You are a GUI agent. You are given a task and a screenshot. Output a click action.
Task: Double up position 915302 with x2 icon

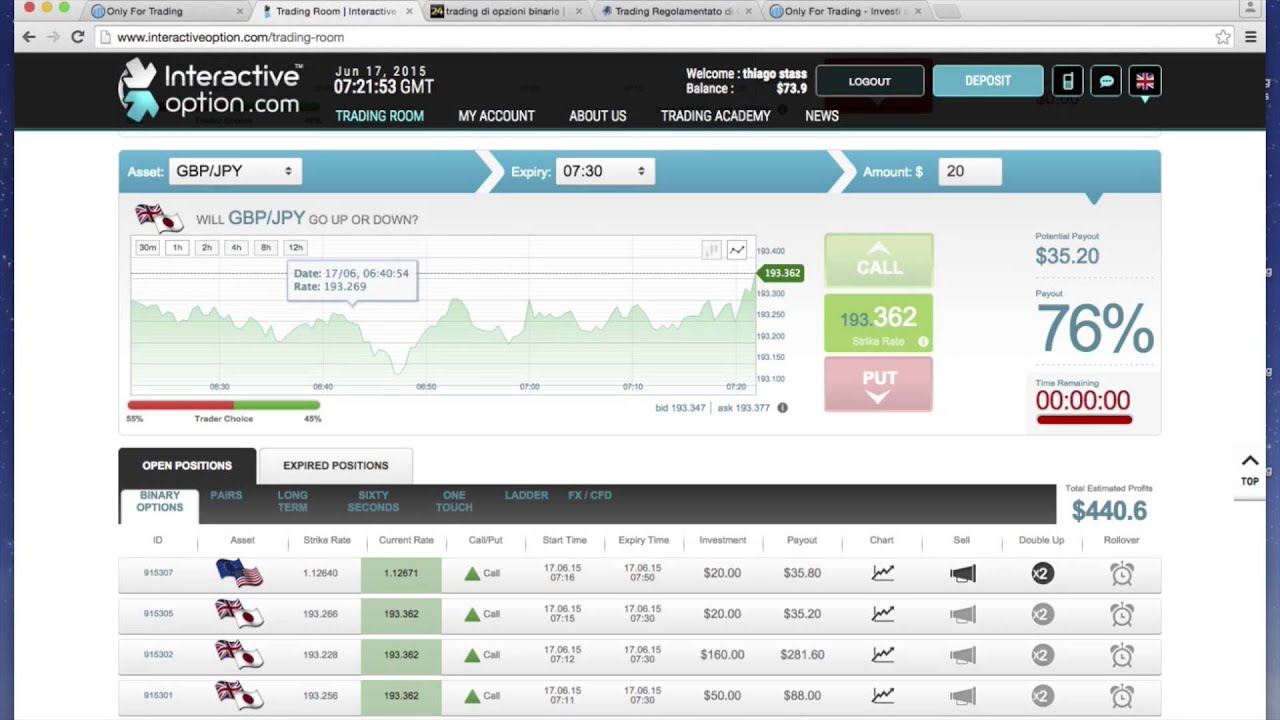(x=1042, y=655)
